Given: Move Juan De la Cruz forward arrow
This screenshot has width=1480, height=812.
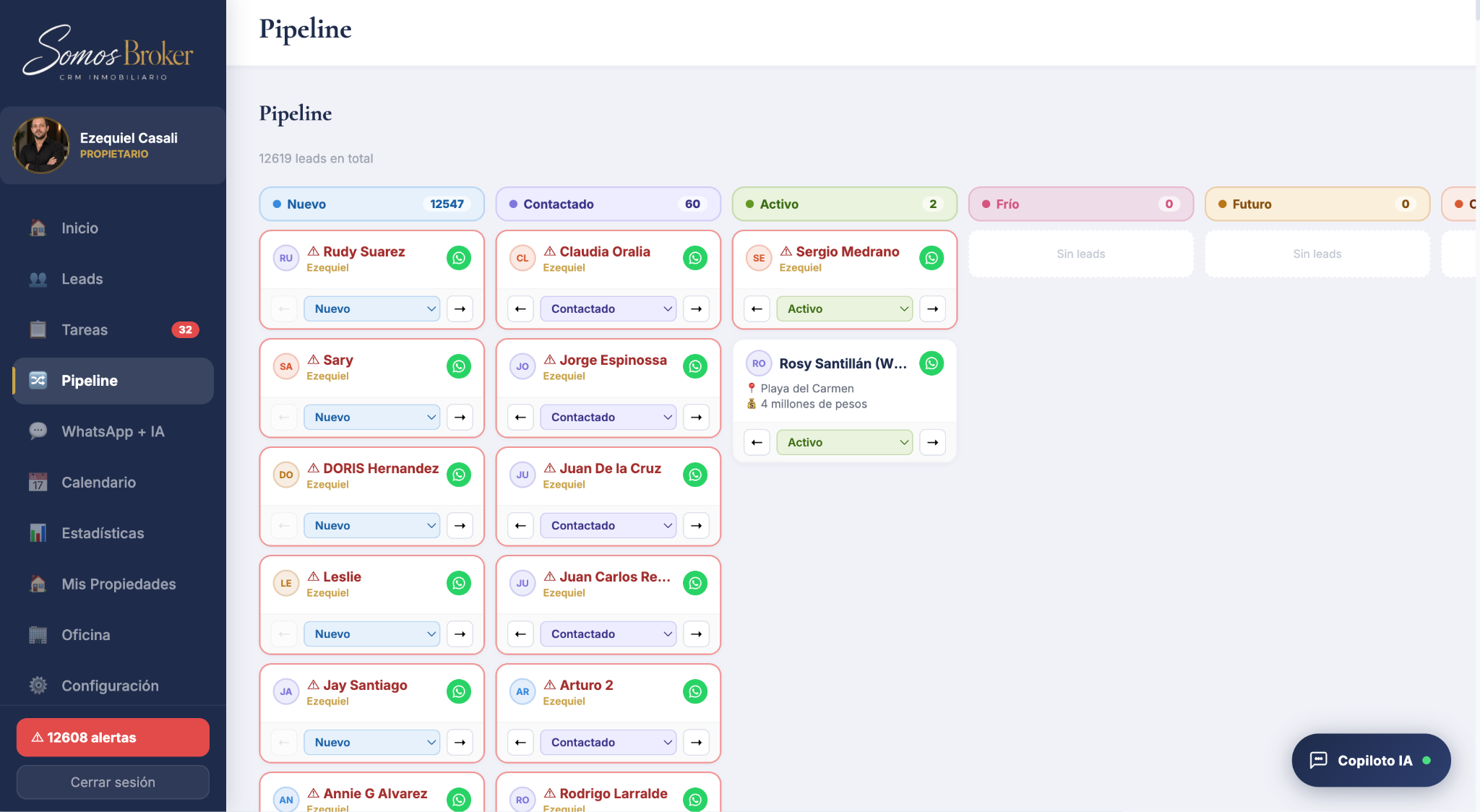Looking at the screenshot, I should (696, 525).
